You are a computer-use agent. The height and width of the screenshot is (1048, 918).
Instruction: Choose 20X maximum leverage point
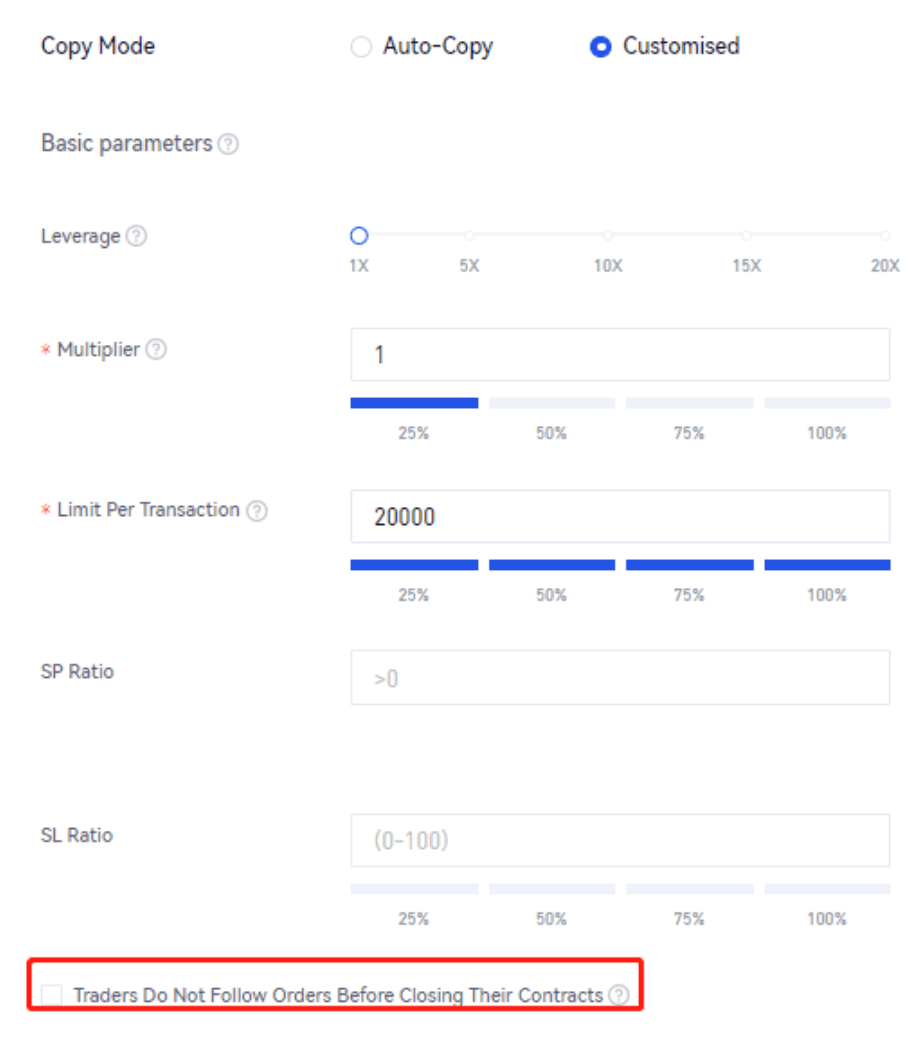click(x=884, y=236)
